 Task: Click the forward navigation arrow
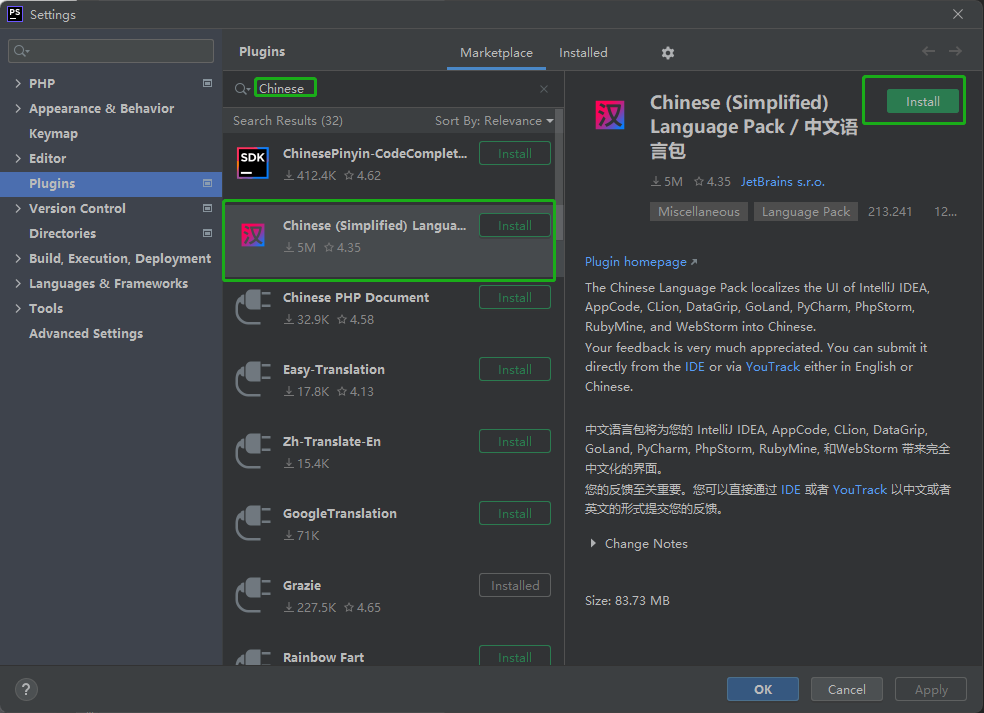coord(955,51)
